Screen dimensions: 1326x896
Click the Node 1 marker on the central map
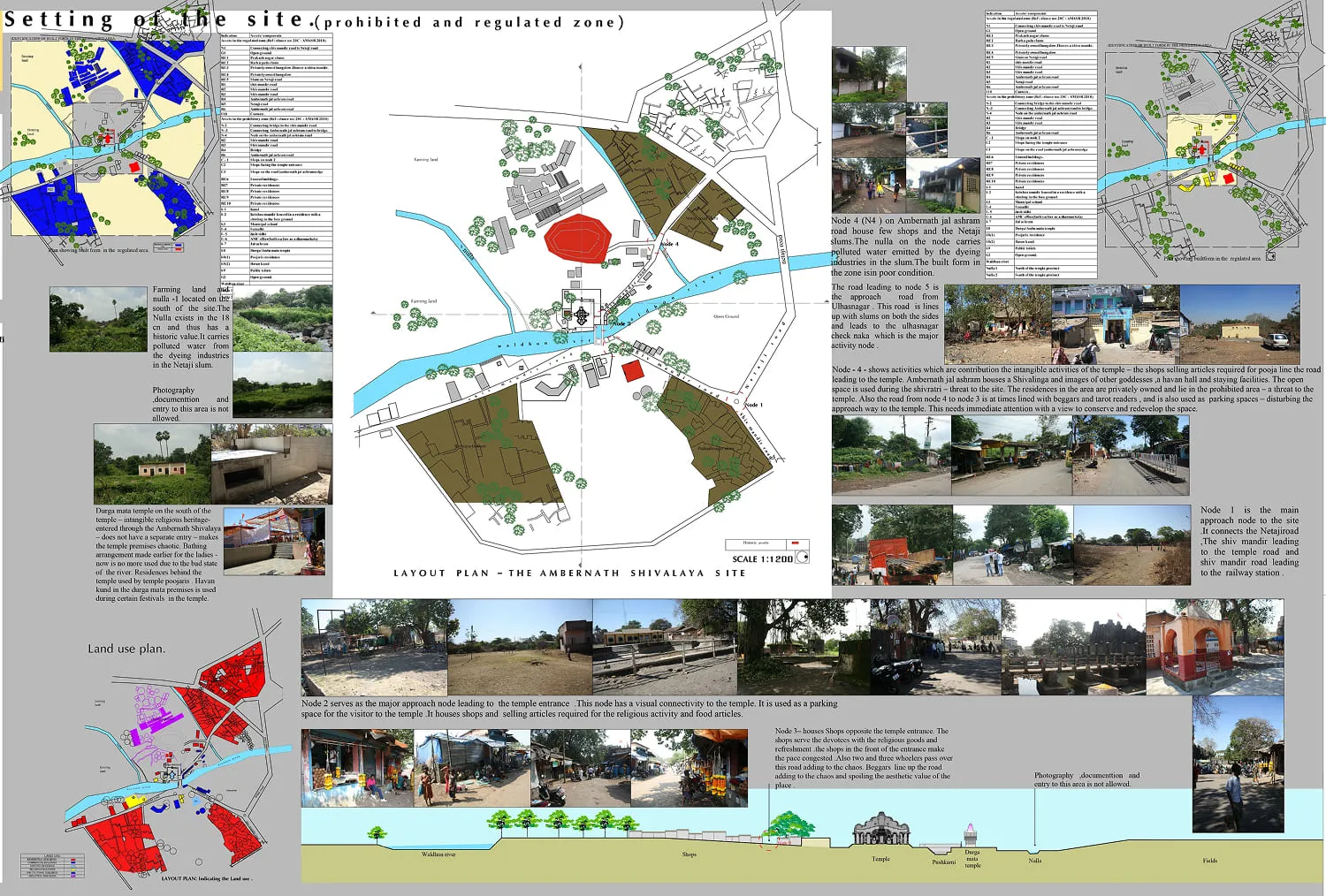751,405
